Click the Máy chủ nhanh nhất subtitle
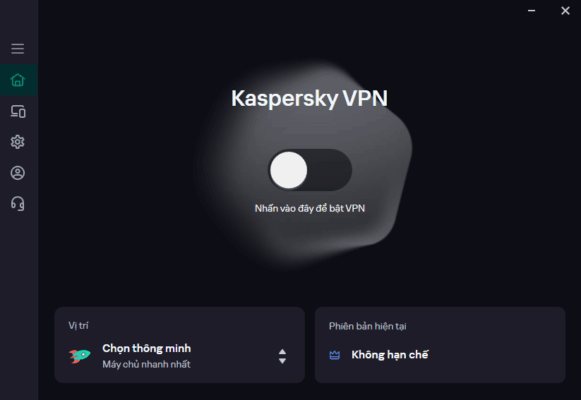Image resolution: width=581 pixels, height=400 pixels. pyautogui.click(x=146, y=364)
